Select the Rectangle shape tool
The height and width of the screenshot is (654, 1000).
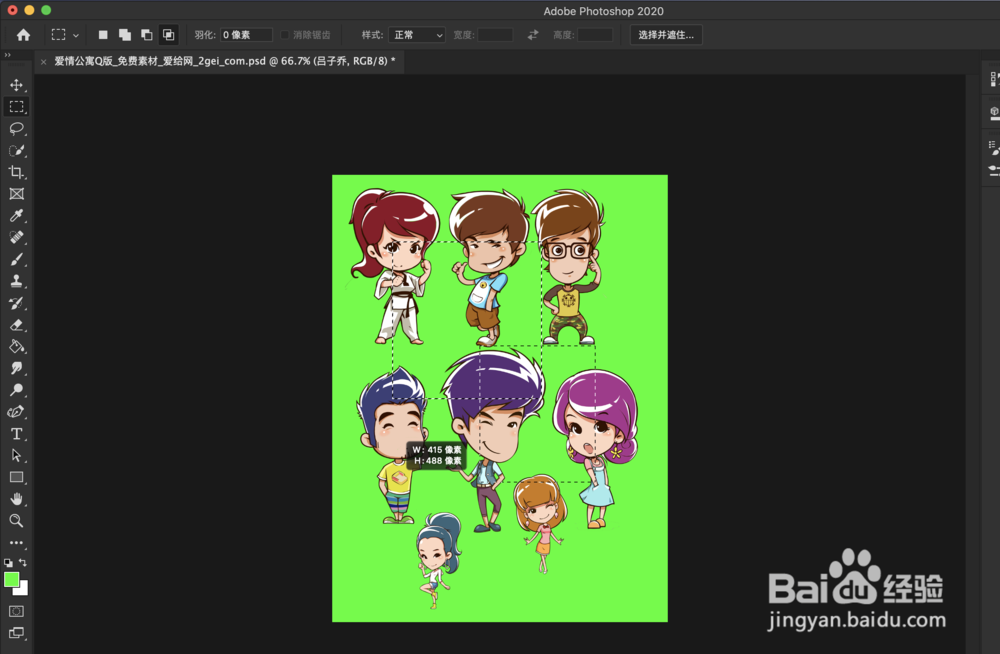tap(17, 477)
